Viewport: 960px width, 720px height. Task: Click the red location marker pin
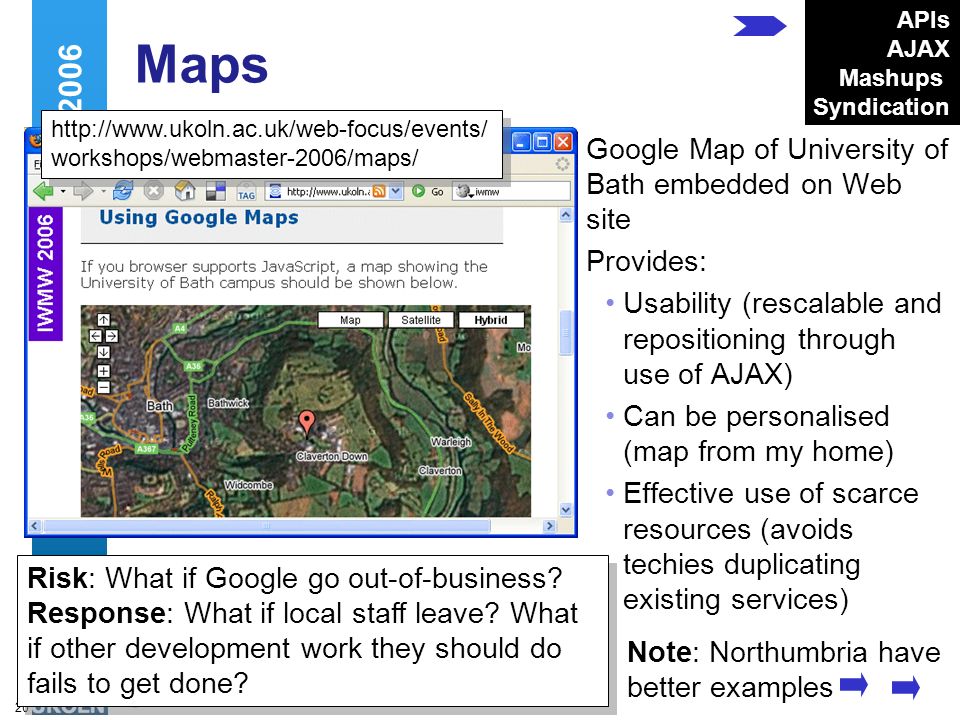coord(307,422)
